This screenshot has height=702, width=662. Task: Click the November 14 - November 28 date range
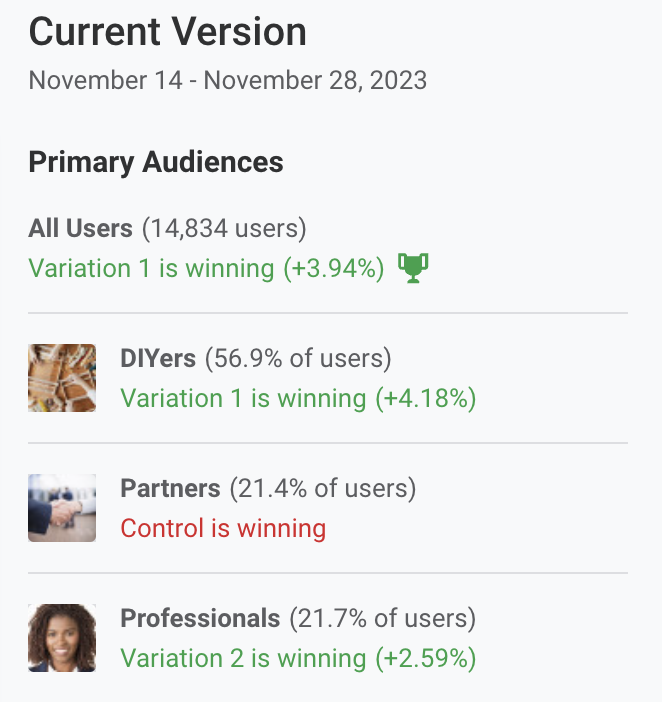click(x=228, y=81)
